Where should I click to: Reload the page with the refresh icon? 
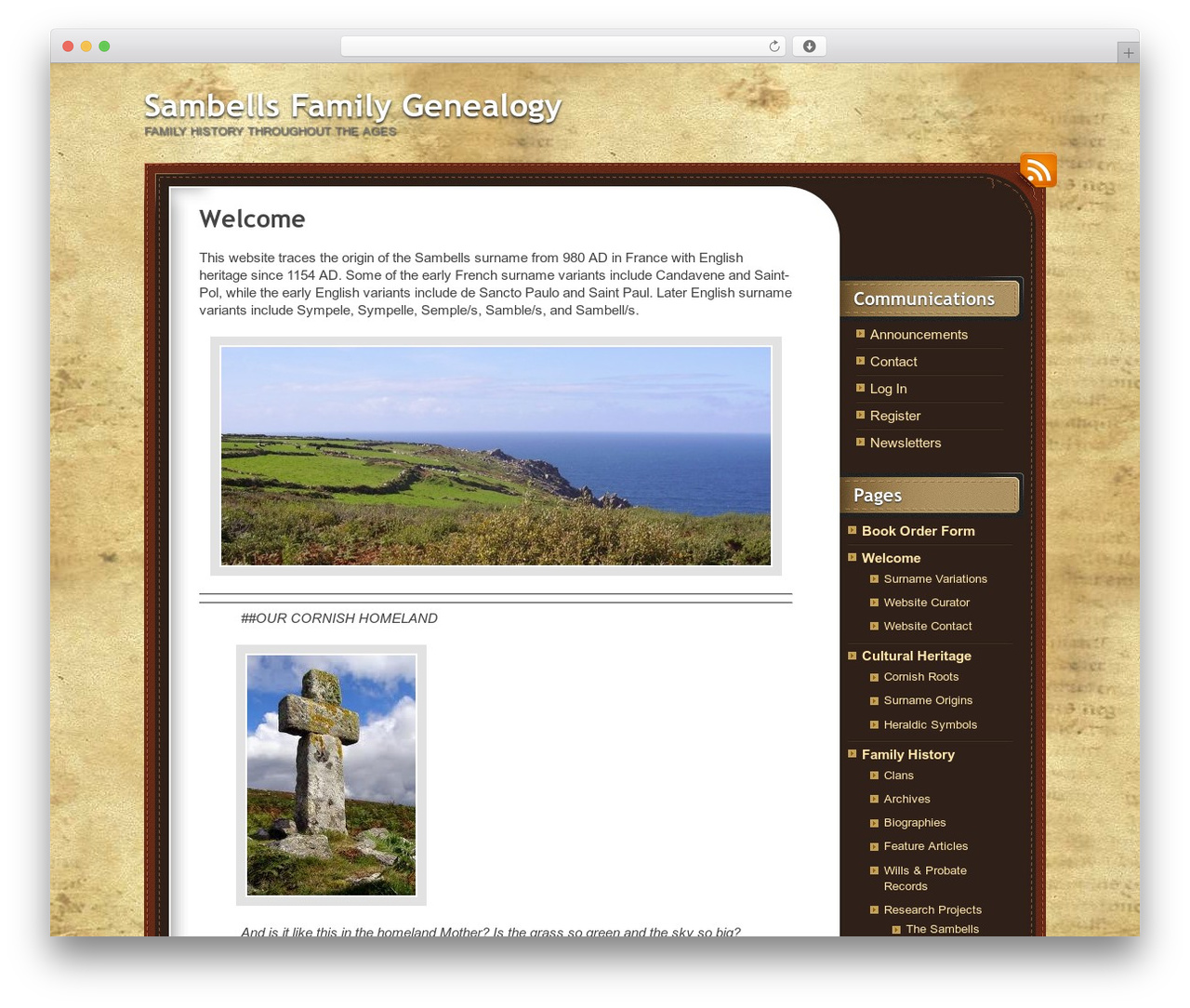773,46
